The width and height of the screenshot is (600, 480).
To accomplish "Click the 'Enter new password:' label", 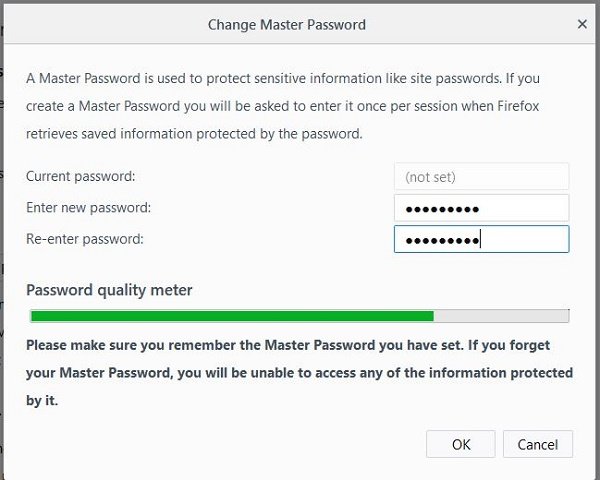I will pyautogui.click(x=88, y=208).
